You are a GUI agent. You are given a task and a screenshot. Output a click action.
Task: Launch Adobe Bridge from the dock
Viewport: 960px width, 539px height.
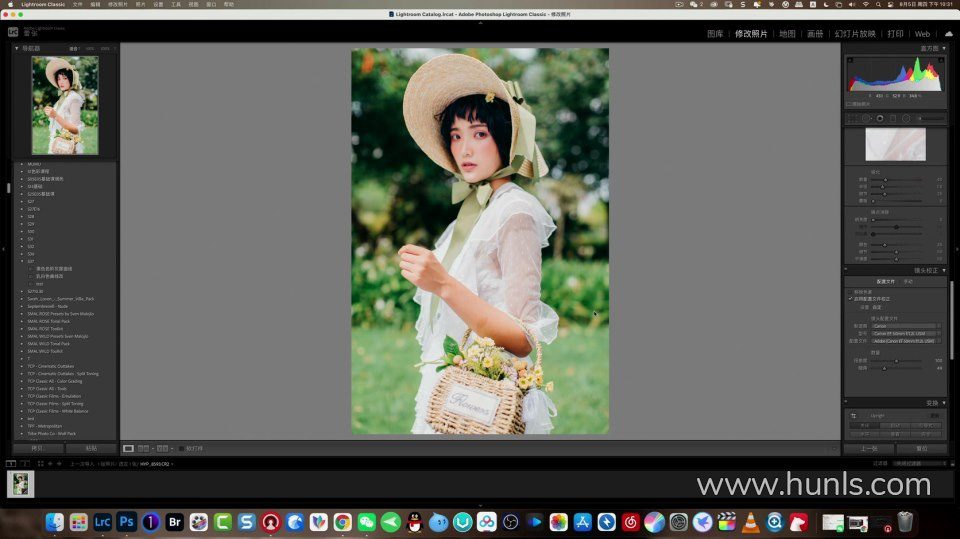coord(175,522)
